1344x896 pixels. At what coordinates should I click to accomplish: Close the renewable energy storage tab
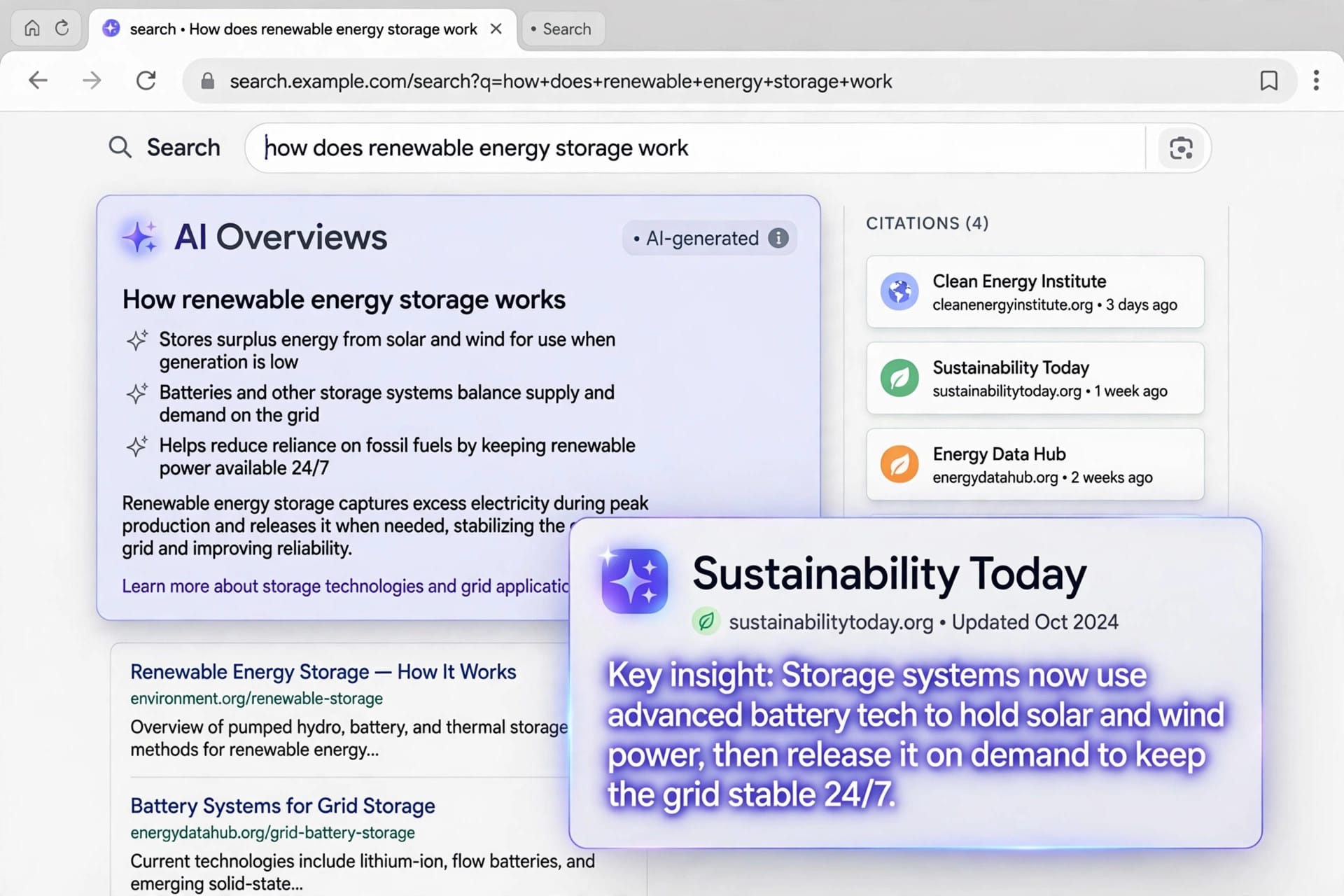496,29
